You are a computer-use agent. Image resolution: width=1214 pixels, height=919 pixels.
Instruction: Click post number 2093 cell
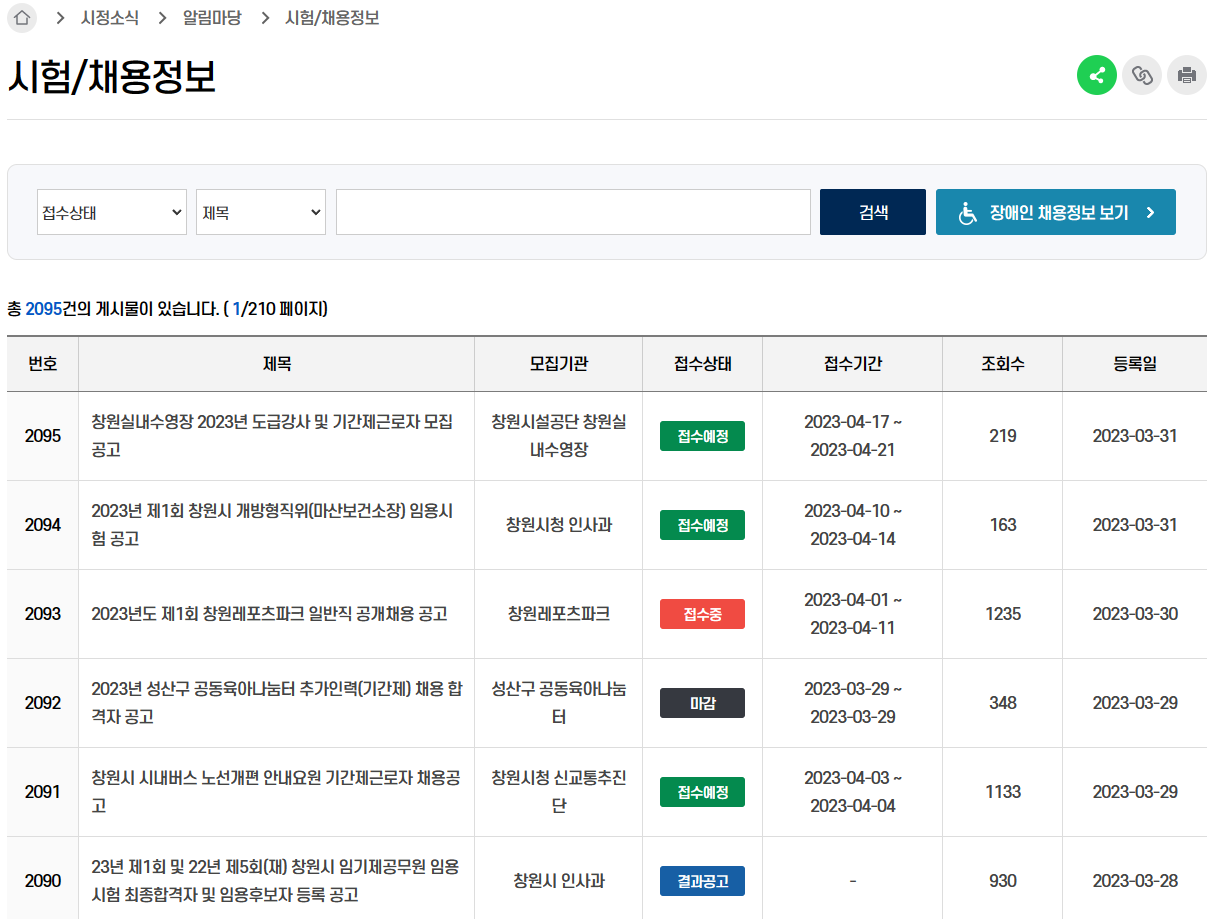(43, 614)
